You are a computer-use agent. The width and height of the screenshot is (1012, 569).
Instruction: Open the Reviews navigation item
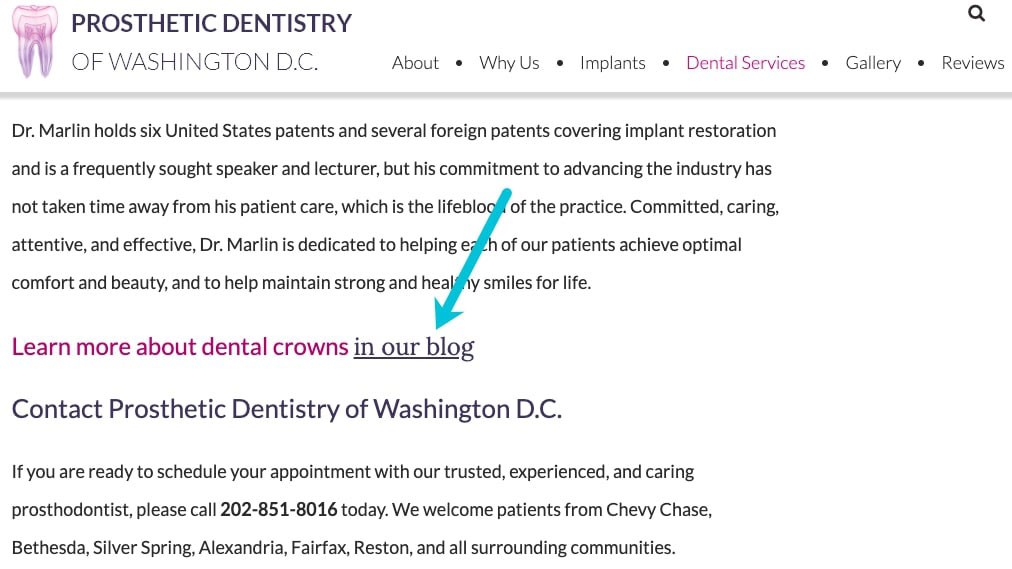click(x=972, y=63)
